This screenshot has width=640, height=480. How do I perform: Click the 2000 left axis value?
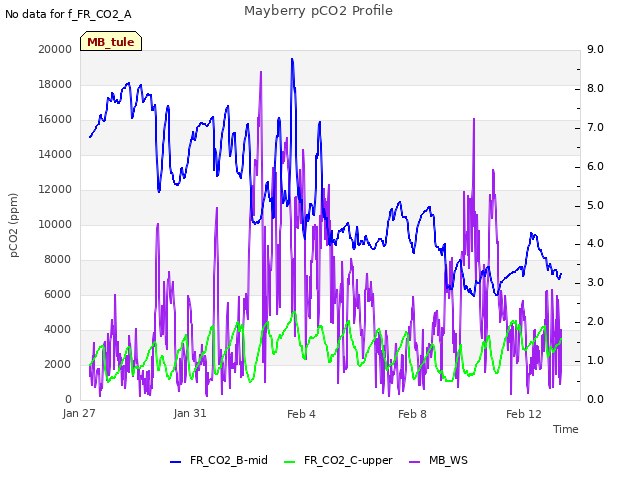pos(58,364)
